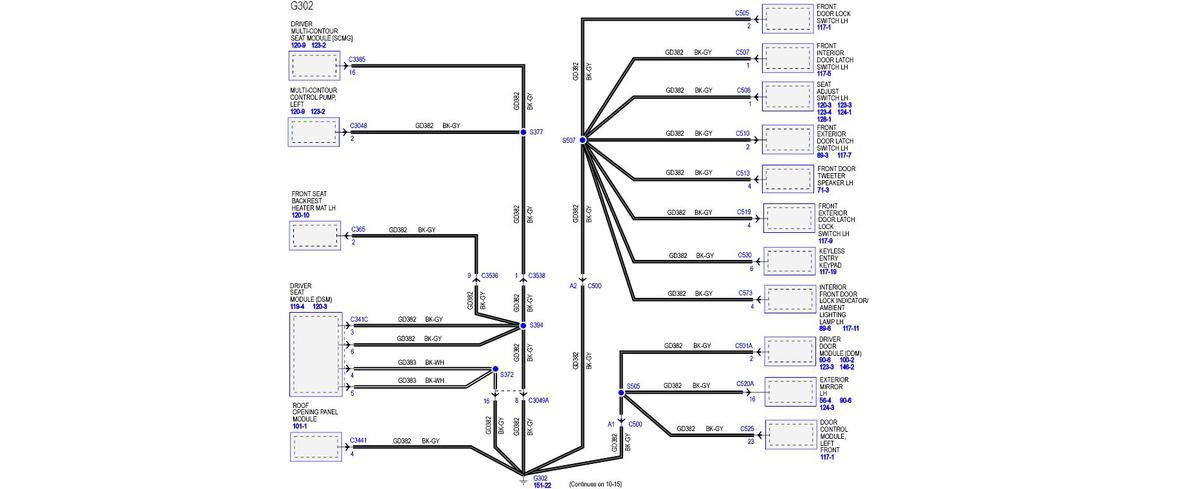
Task: Follow reference 117-9 for door latch lock switch
Action: 824,241
